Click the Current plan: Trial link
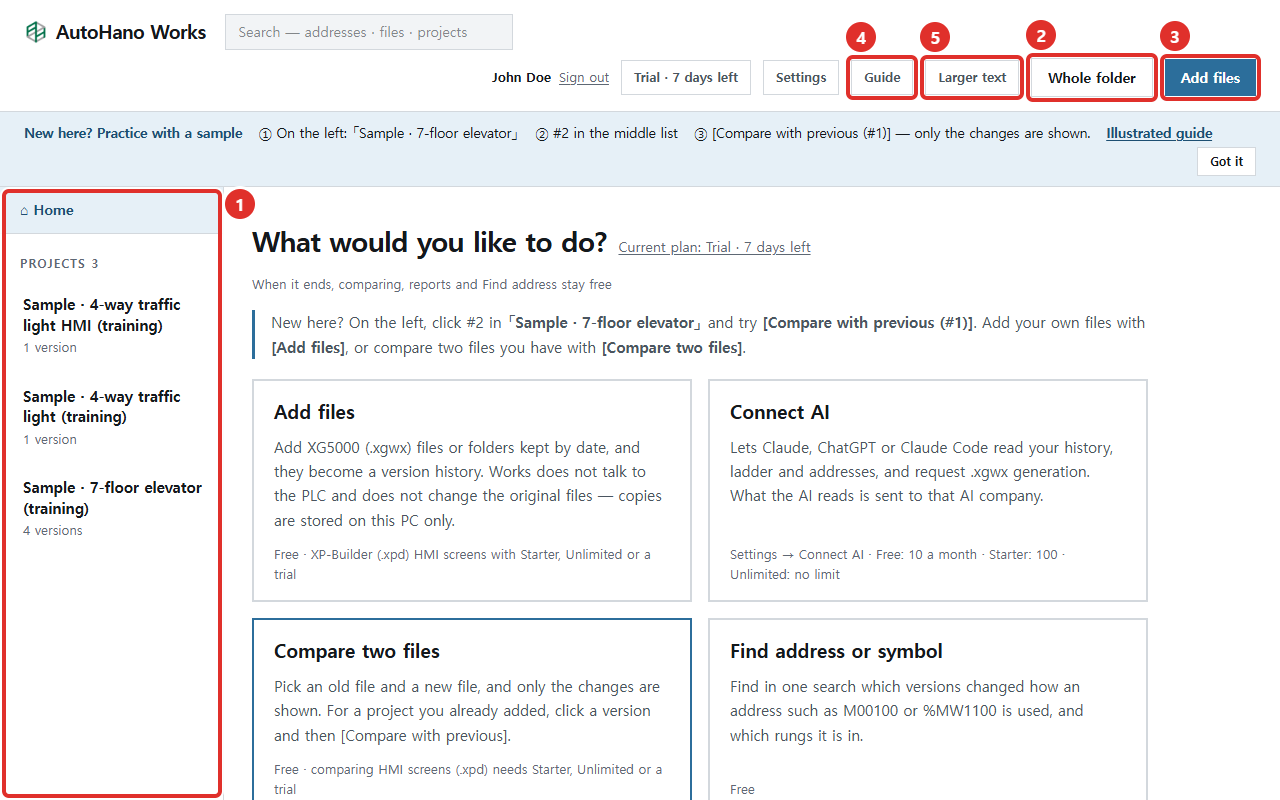 click(x=714, y=247)
